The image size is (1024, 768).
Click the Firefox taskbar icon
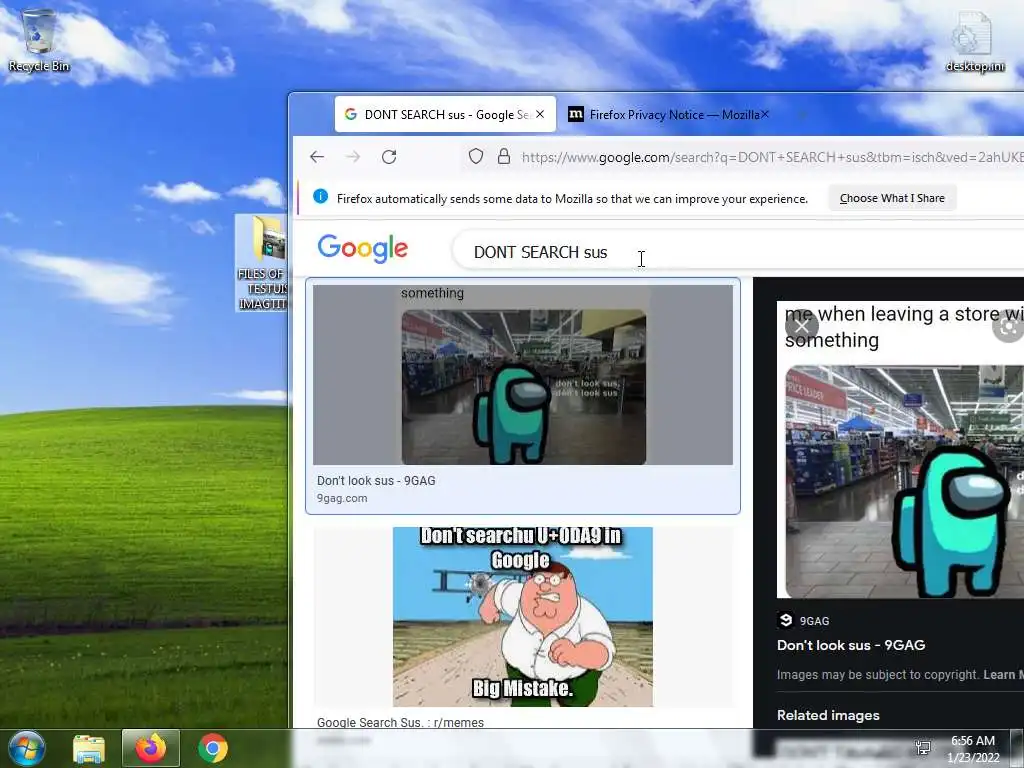point(151,748)
